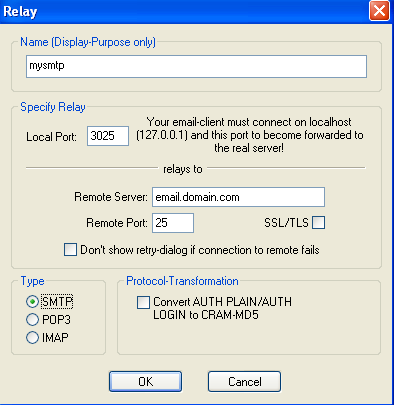This screenshot has width=394, height=405.
Task: Enable Convert AUTH PLAIN/AUTH LOGIN to CRAM-MD5
Action: 143,303
